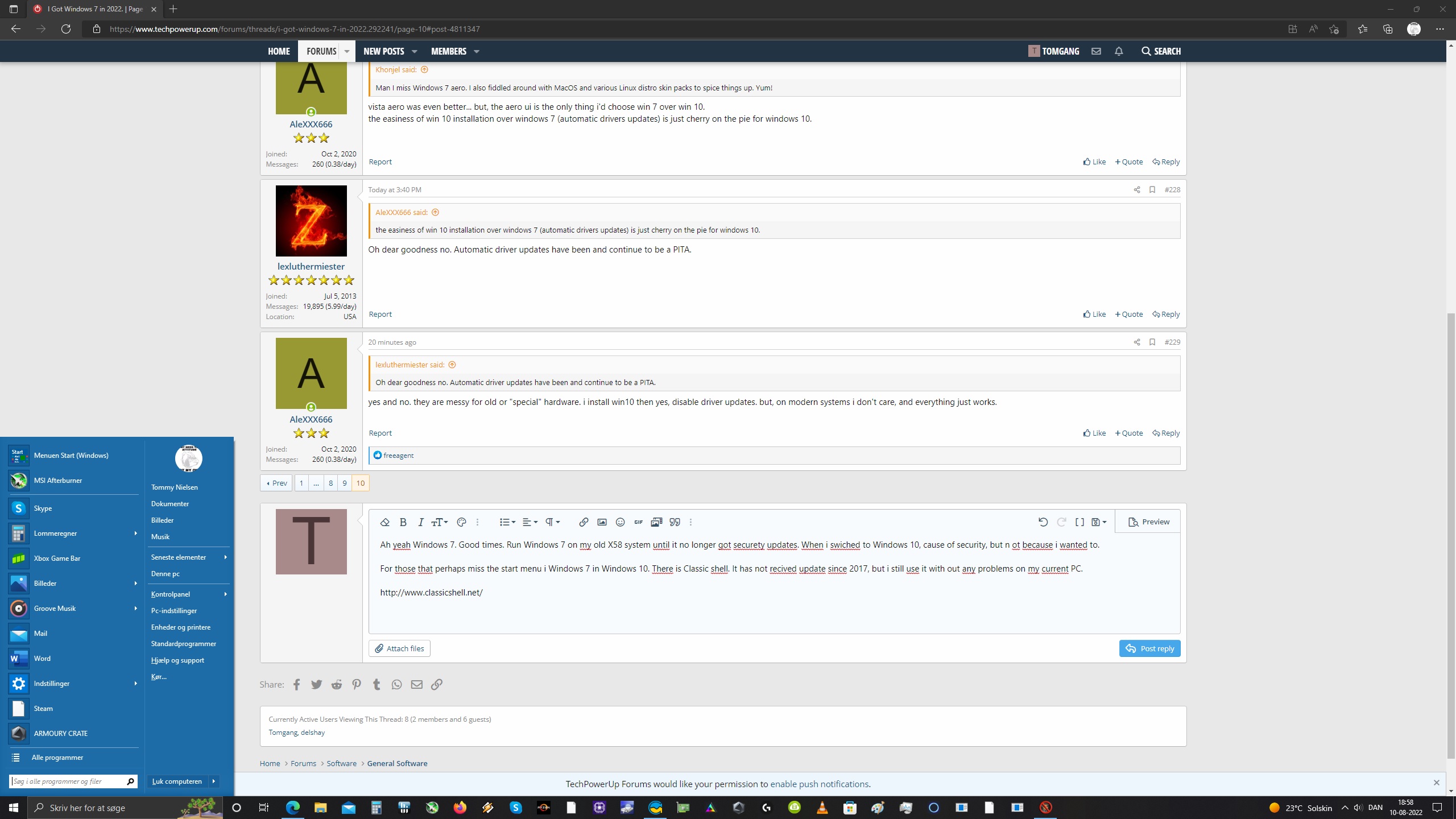Screen dimensions: 1456x819
Task: Click the start menu search programs field
Action: click(73, 781)
